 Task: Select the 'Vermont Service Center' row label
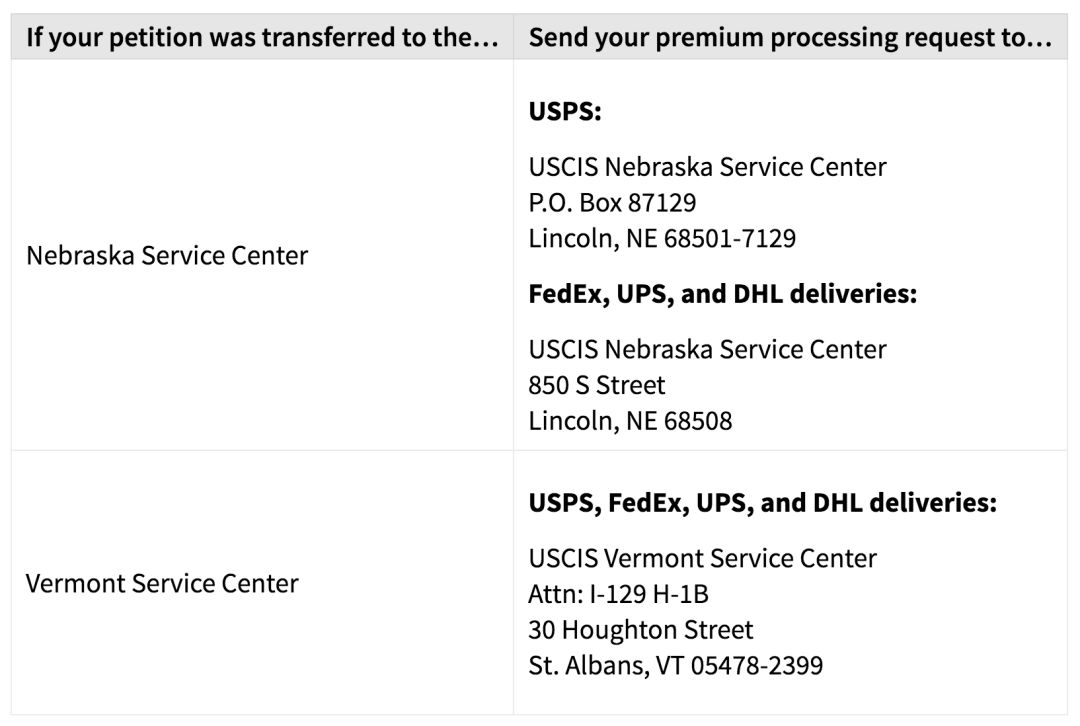(x=162, y=583)
